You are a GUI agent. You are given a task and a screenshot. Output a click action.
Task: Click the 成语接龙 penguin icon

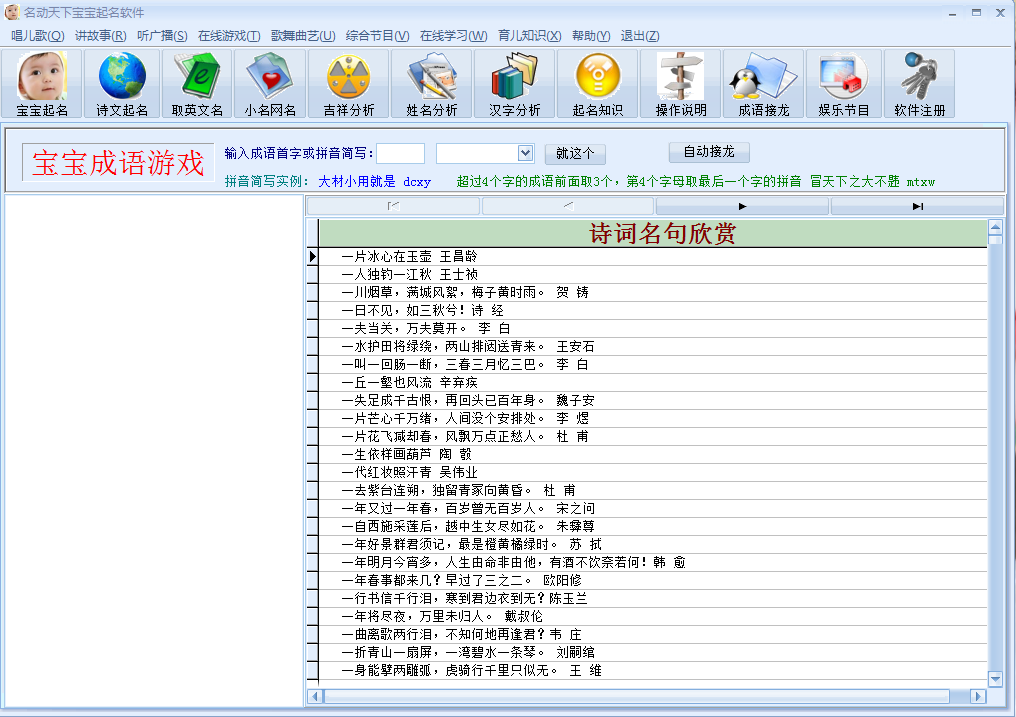[x=763, y=84]
